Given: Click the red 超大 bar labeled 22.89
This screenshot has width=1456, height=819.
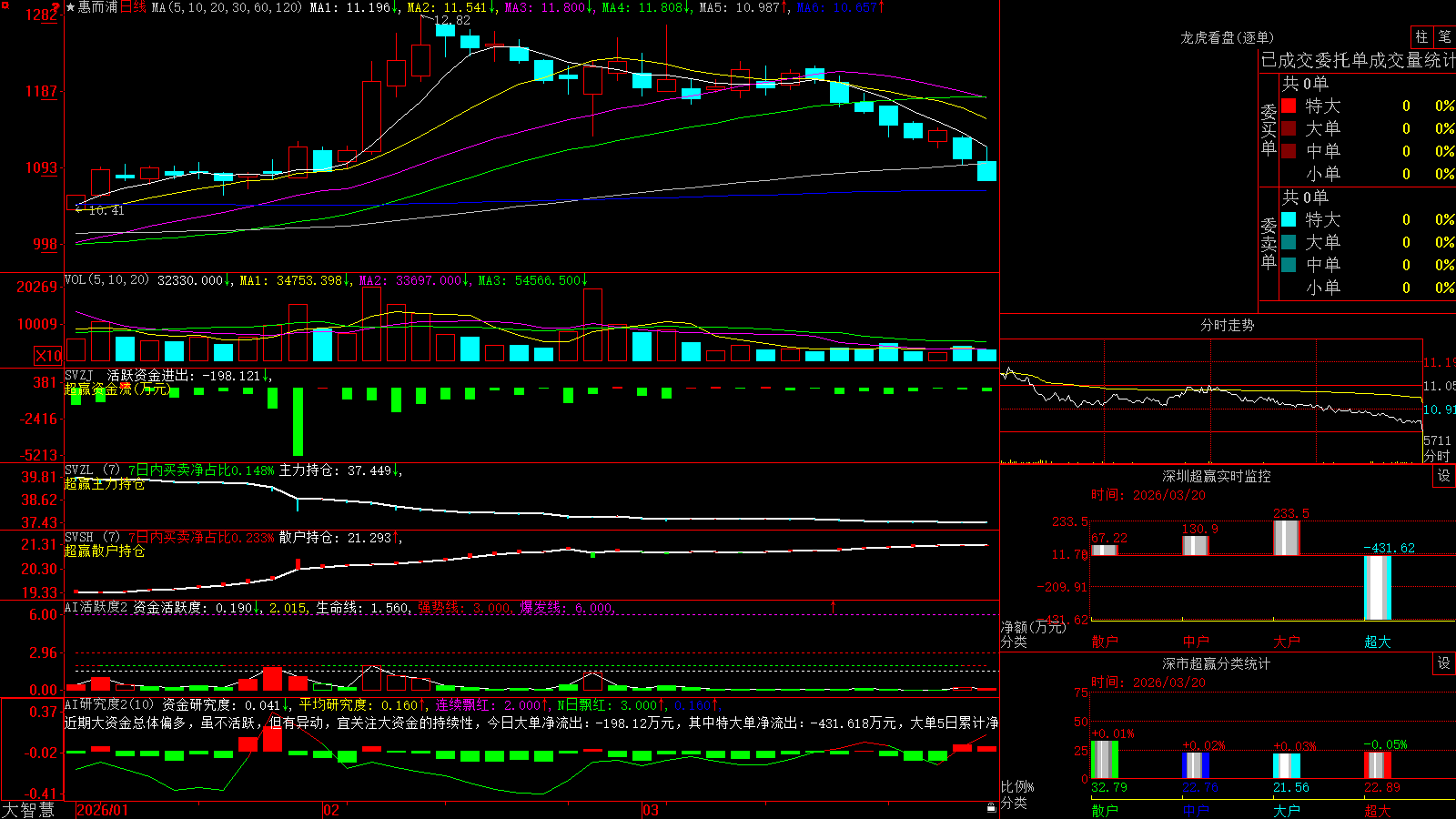Looking at the screenshot, I should pyautogui.click(x=1378, y=765).
